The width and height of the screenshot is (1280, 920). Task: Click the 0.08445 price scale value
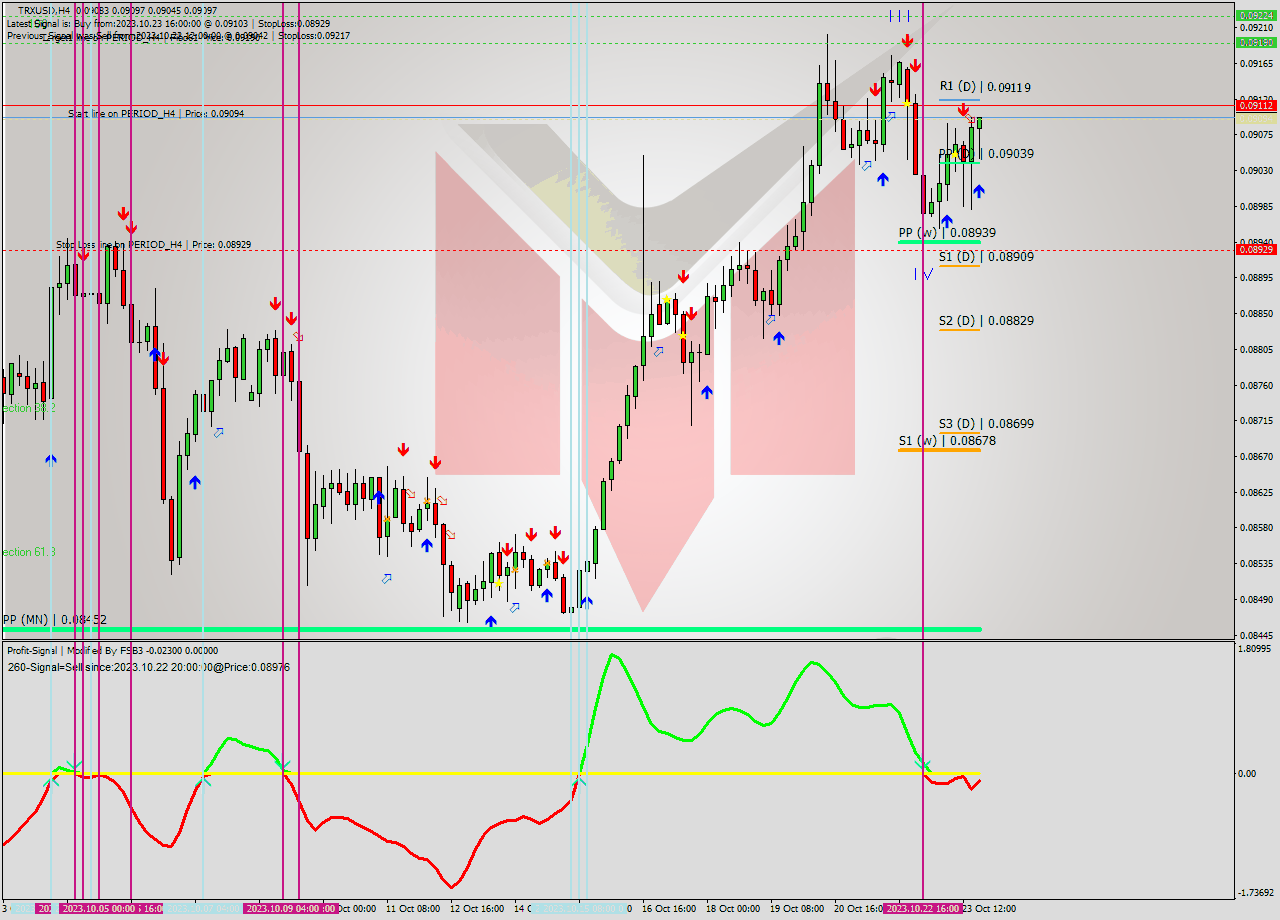(x=1256, y=635)
